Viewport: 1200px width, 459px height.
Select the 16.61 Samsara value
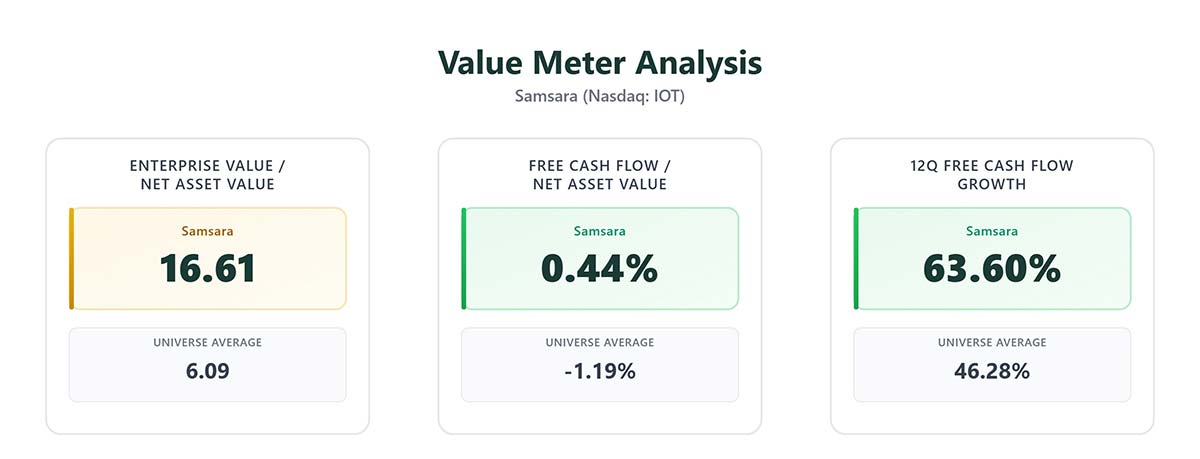pyautogui.click(x=208, y=269)
